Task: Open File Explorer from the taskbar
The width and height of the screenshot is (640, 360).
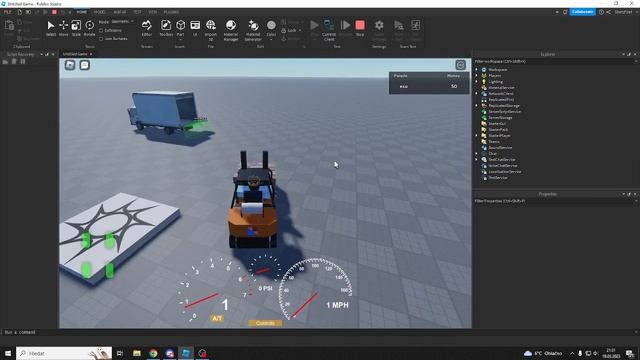Action: 137,353
